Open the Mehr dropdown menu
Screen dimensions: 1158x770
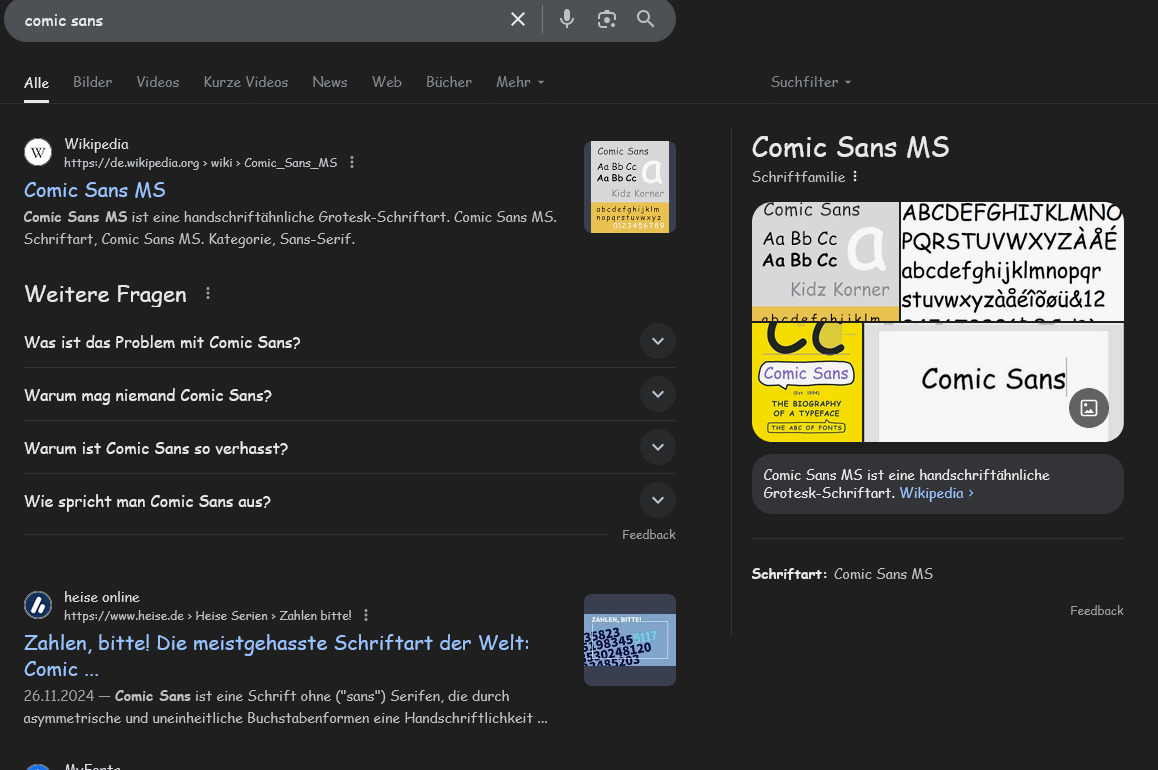[x=520, y=82]
